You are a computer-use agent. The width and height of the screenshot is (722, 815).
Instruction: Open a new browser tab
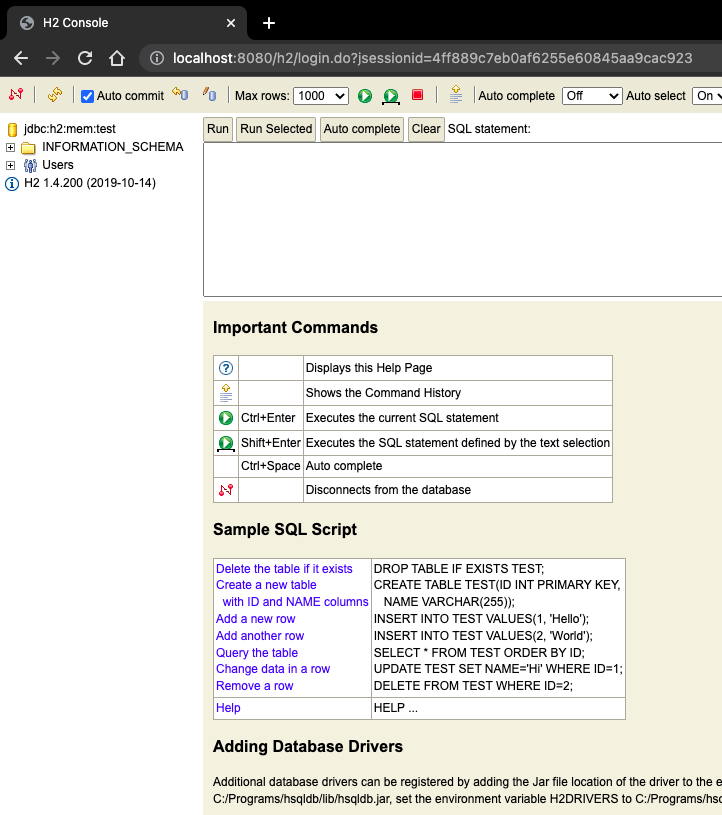[269, 23]
